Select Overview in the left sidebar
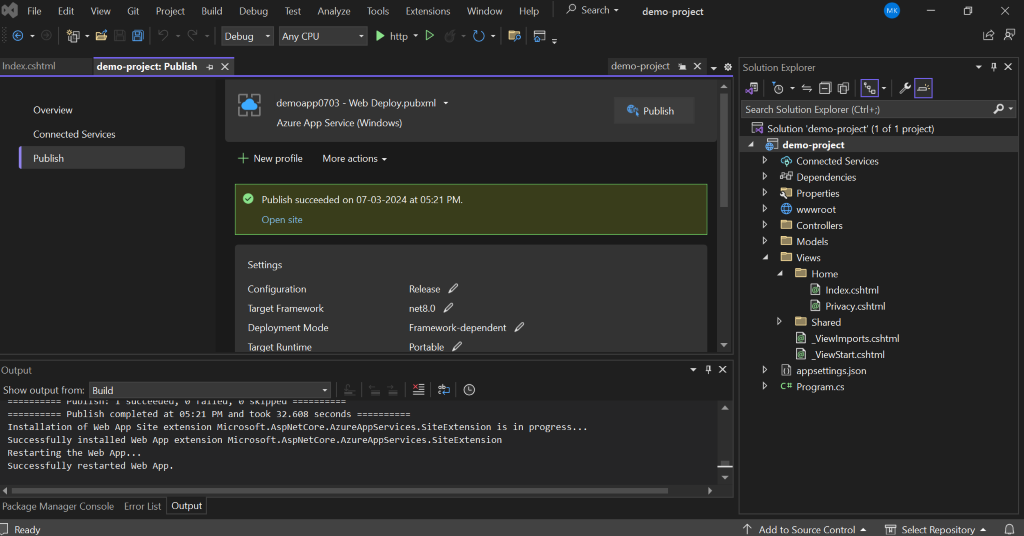Viewport: 1024px width, 536px height. [x=53, y=110]
